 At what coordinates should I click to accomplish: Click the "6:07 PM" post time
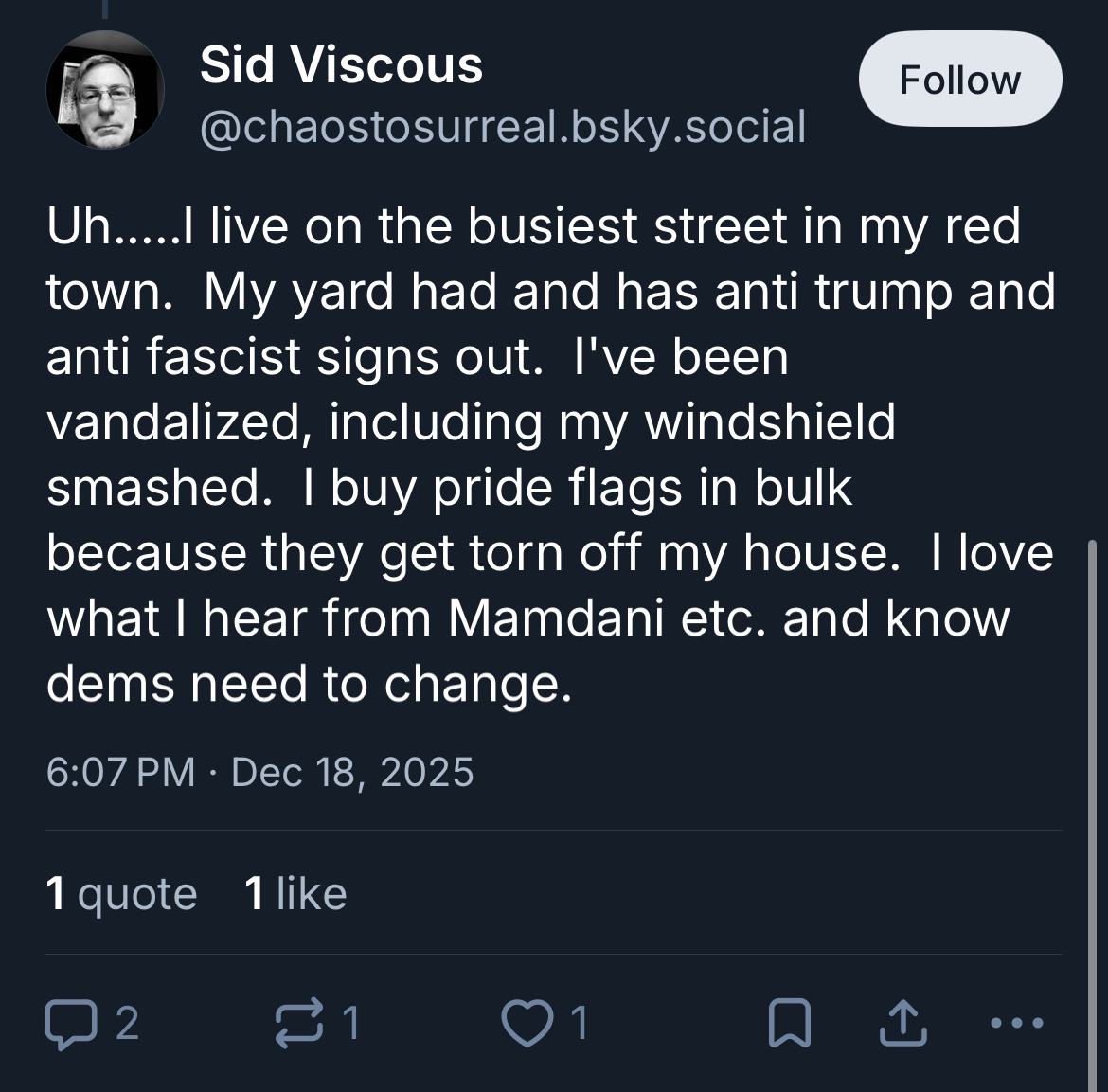[x=120, y=772]
